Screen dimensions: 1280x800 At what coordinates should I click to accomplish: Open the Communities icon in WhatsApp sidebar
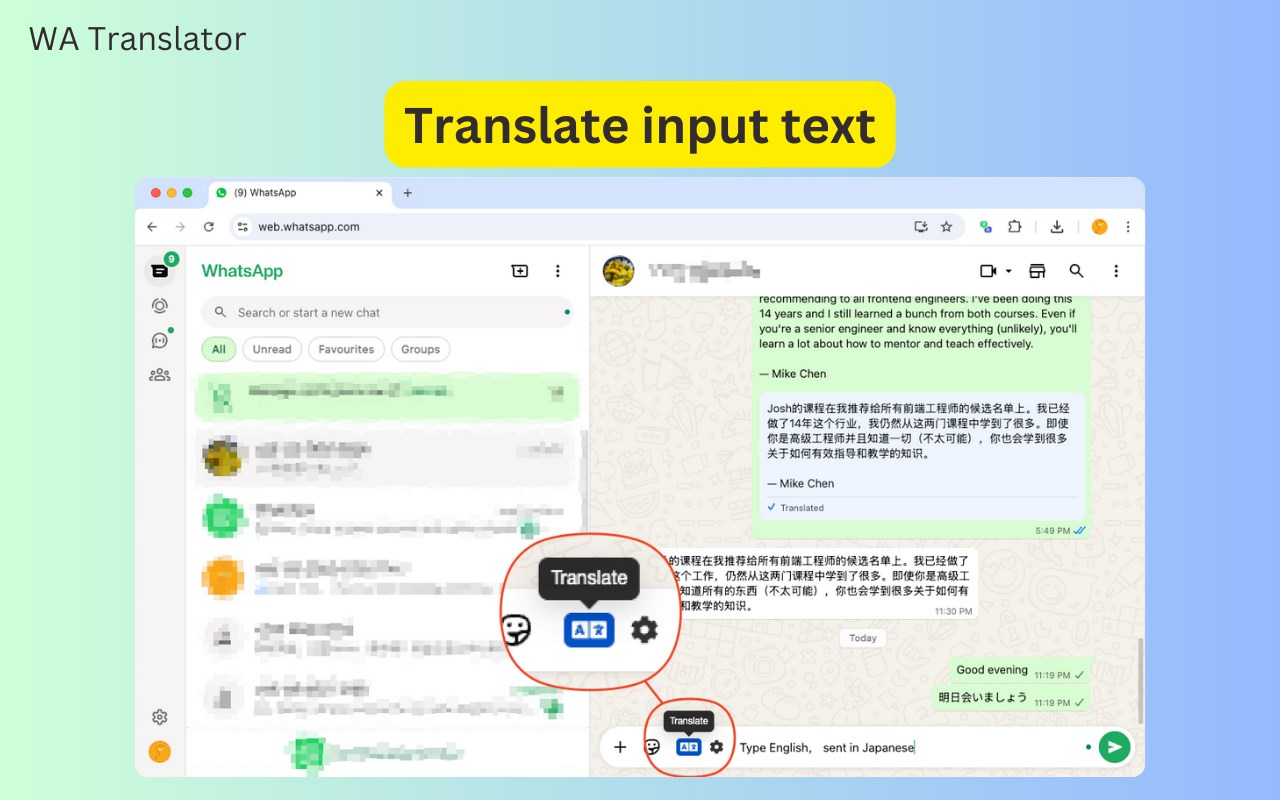160,375
